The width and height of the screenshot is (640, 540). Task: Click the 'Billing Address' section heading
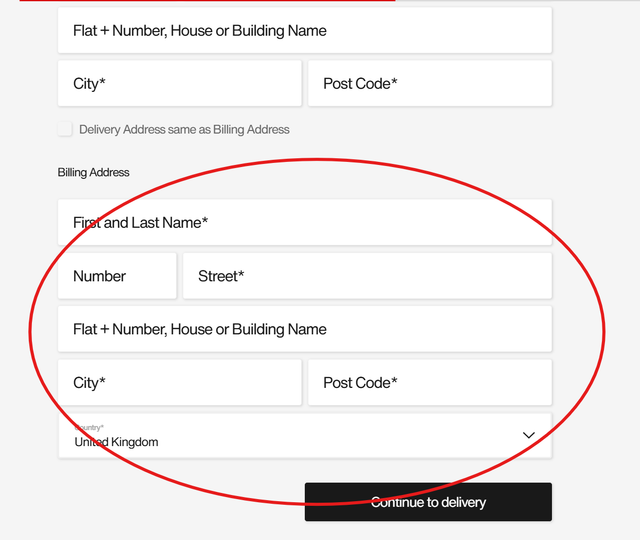(94, 172)
